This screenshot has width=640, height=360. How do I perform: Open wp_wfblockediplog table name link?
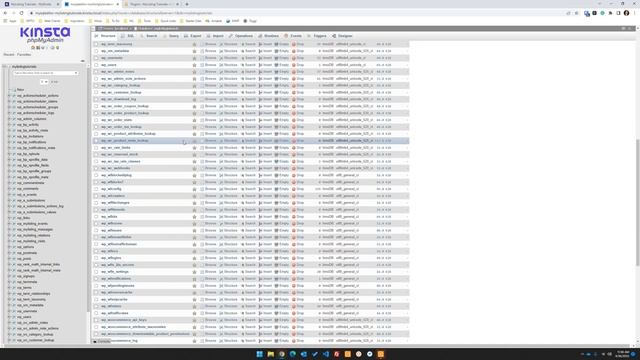point(116,175)
